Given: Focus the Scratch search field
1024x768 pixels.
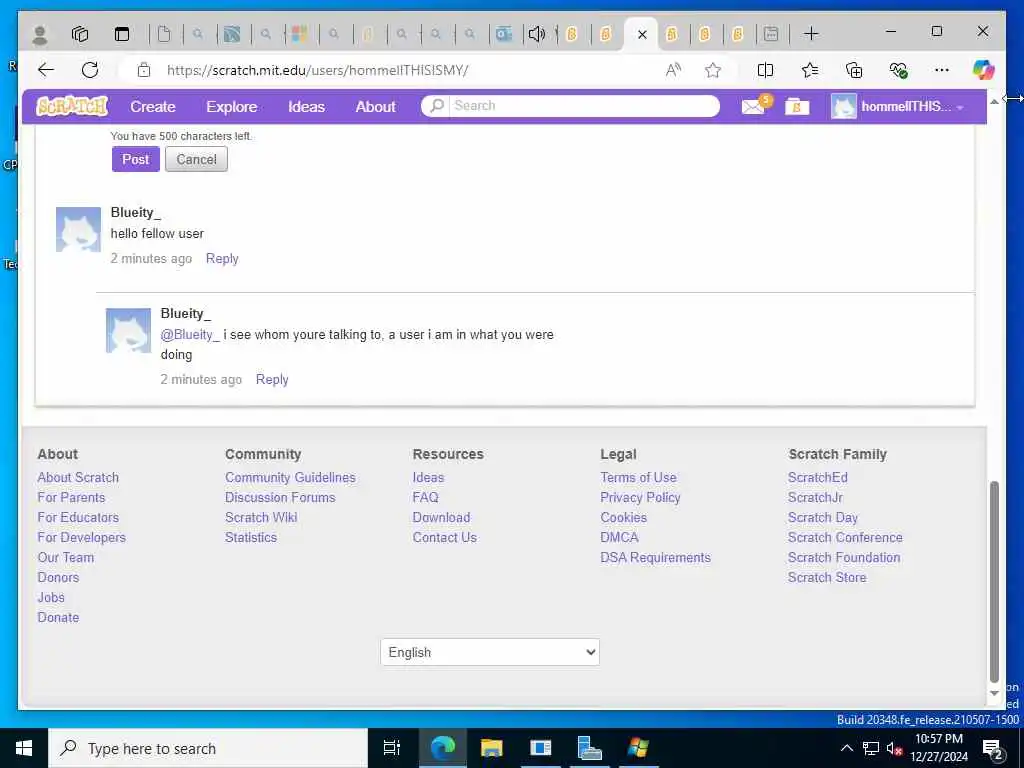Looking at the screenshot, I should (x=584, y=106).
